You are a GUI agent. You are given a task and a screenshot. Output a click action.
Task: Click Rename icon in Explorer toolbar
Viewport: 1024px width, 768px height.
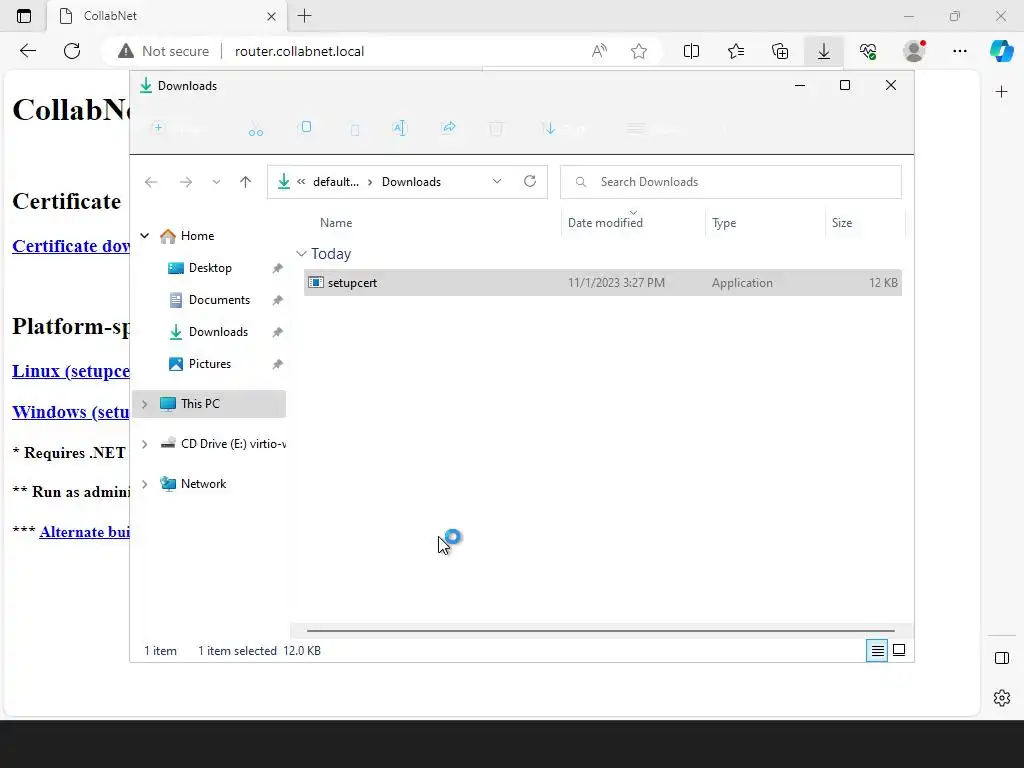[x=400, y=128]
